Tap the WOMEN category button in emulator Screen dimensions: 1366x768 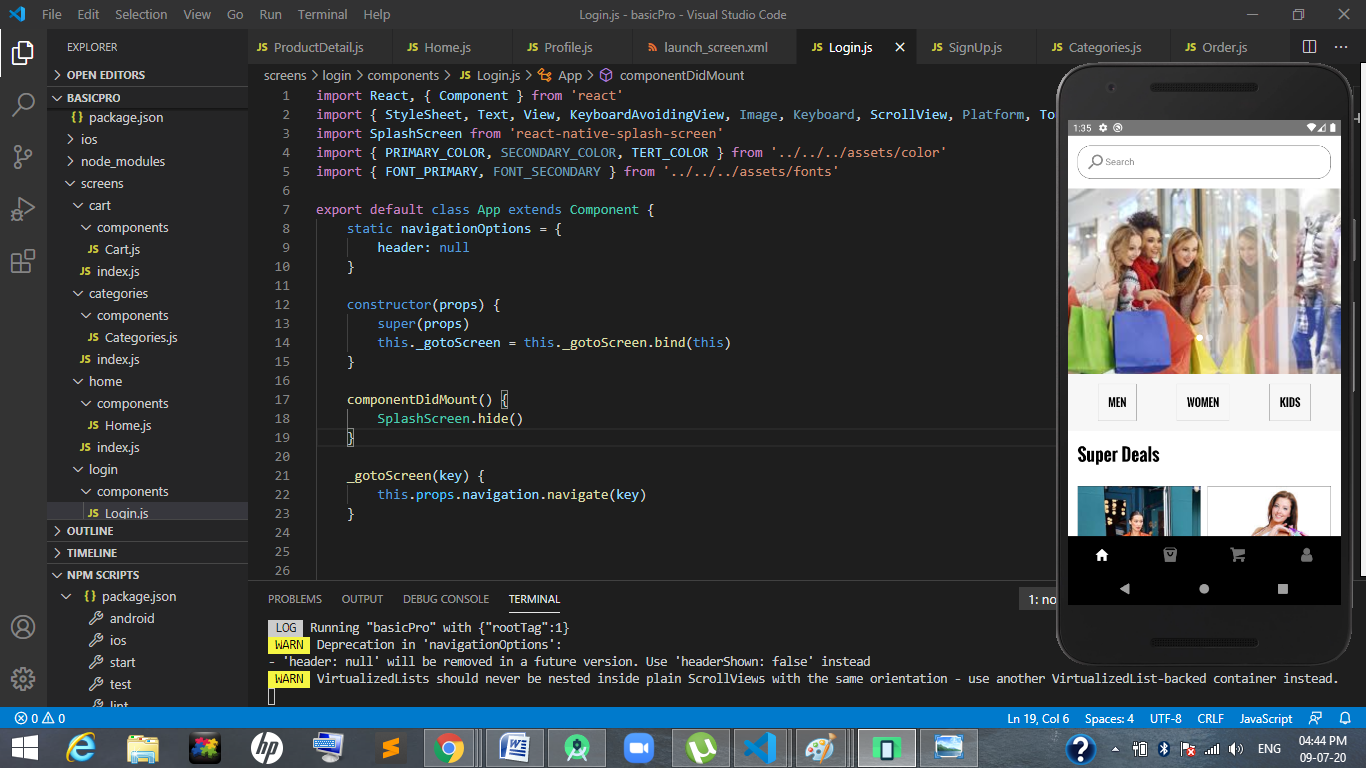(x=1202, y=402)
